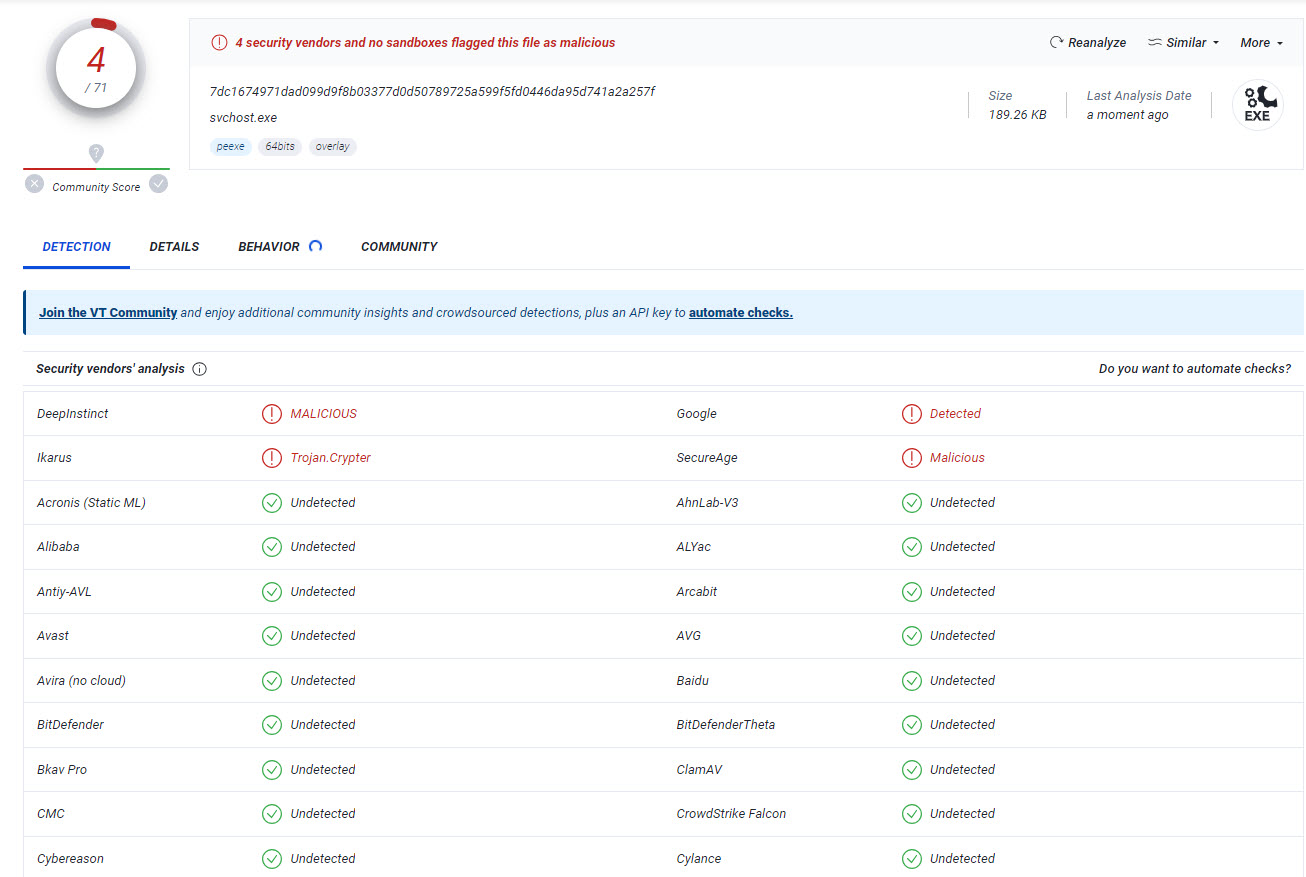The height and width of the screenshot is (877, 1306).
Task: Click the Community Score label
Action: click(96, 187)
